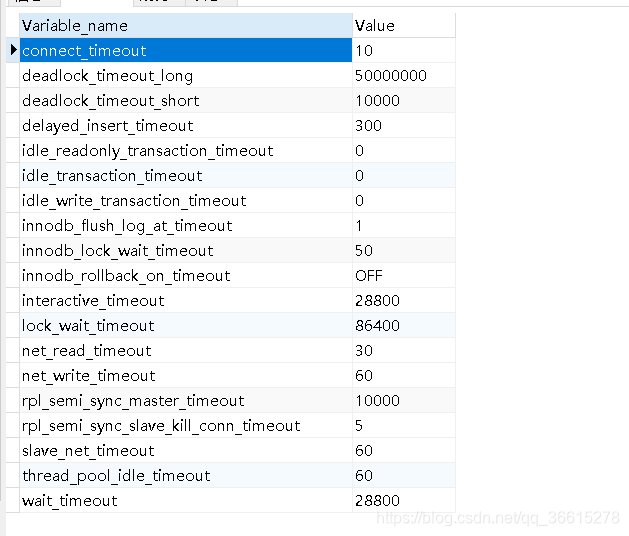The width and height of the screenshot is (629, 536).
Task: Select the innodb_lock_wait_timeout cell
Action: [x=186, y=250]
